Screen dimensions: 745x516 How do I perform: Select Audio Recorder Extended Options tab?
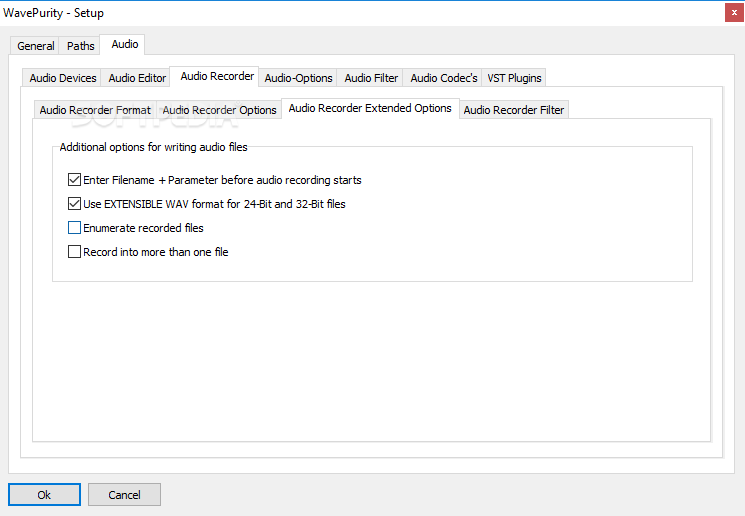coord(370,108)
